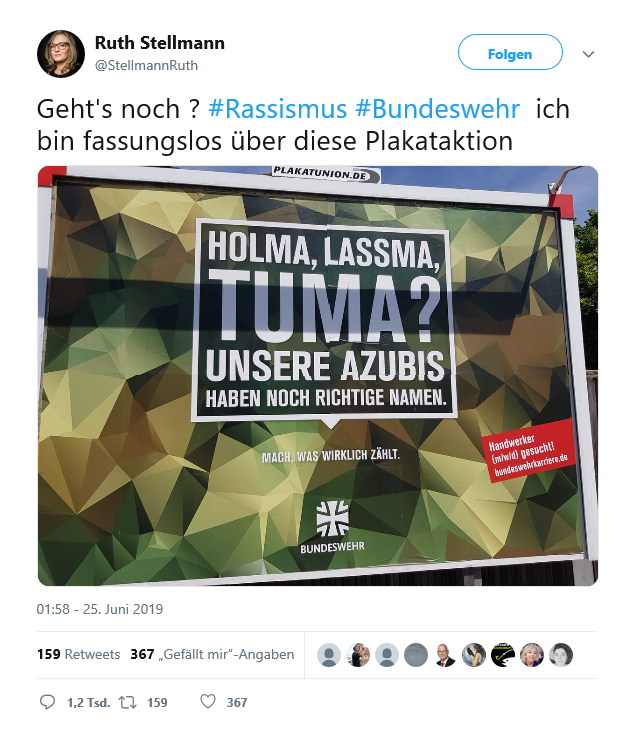Open the @StellmannRuth handle
The image size is (634, 734).
[x=146, y=65]
